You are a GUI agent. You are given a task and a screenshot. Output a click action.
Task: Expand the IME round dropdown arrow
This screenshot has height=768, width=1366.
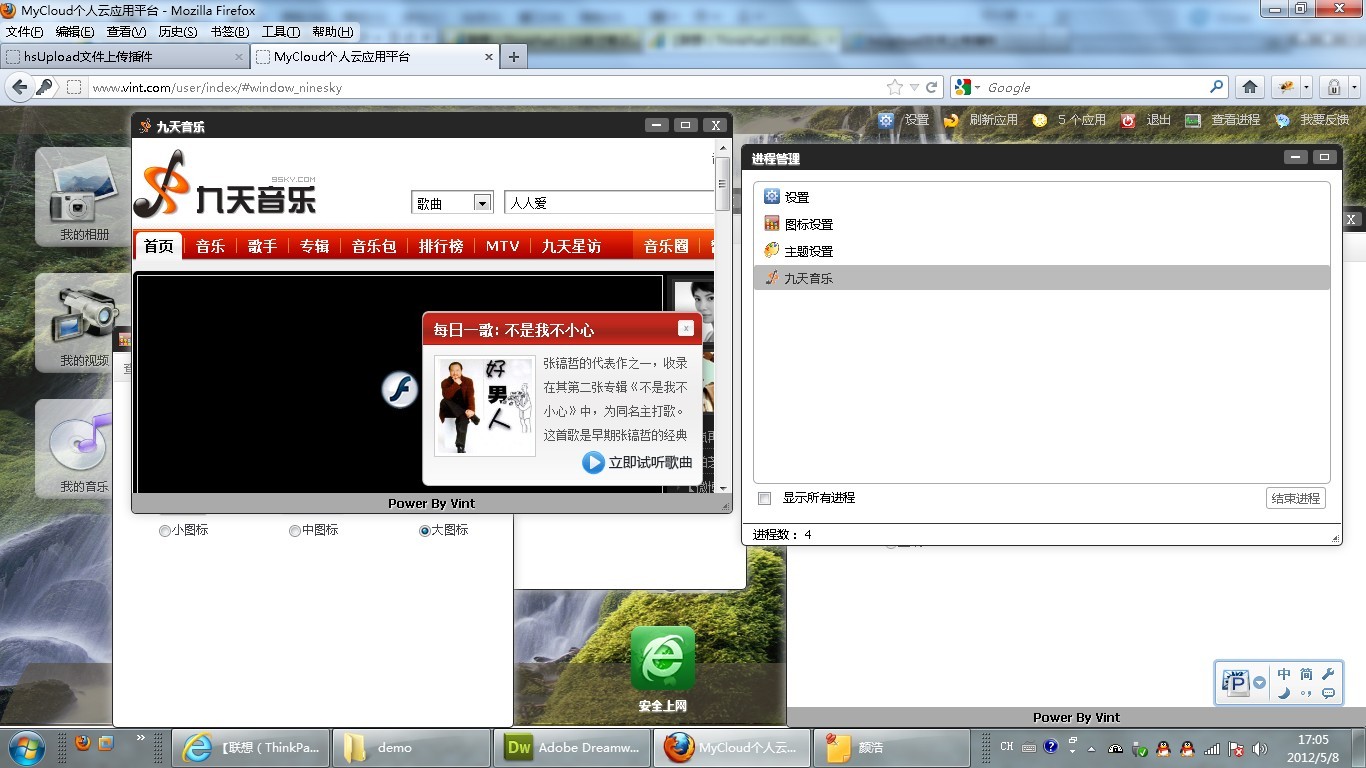tap(1260, 683)
